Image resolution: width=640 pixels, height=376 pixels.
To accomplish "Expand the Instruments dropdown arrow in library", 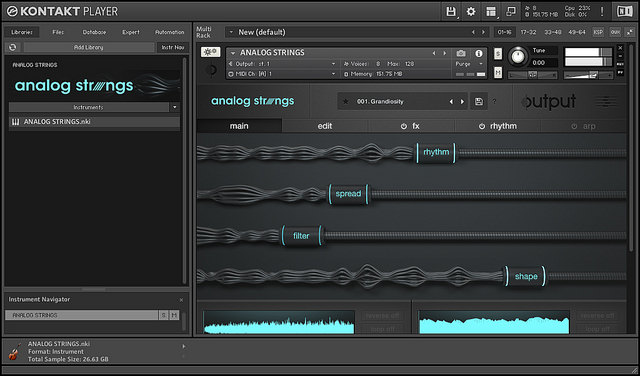I will pyautogui.click(x=175, y=107).
